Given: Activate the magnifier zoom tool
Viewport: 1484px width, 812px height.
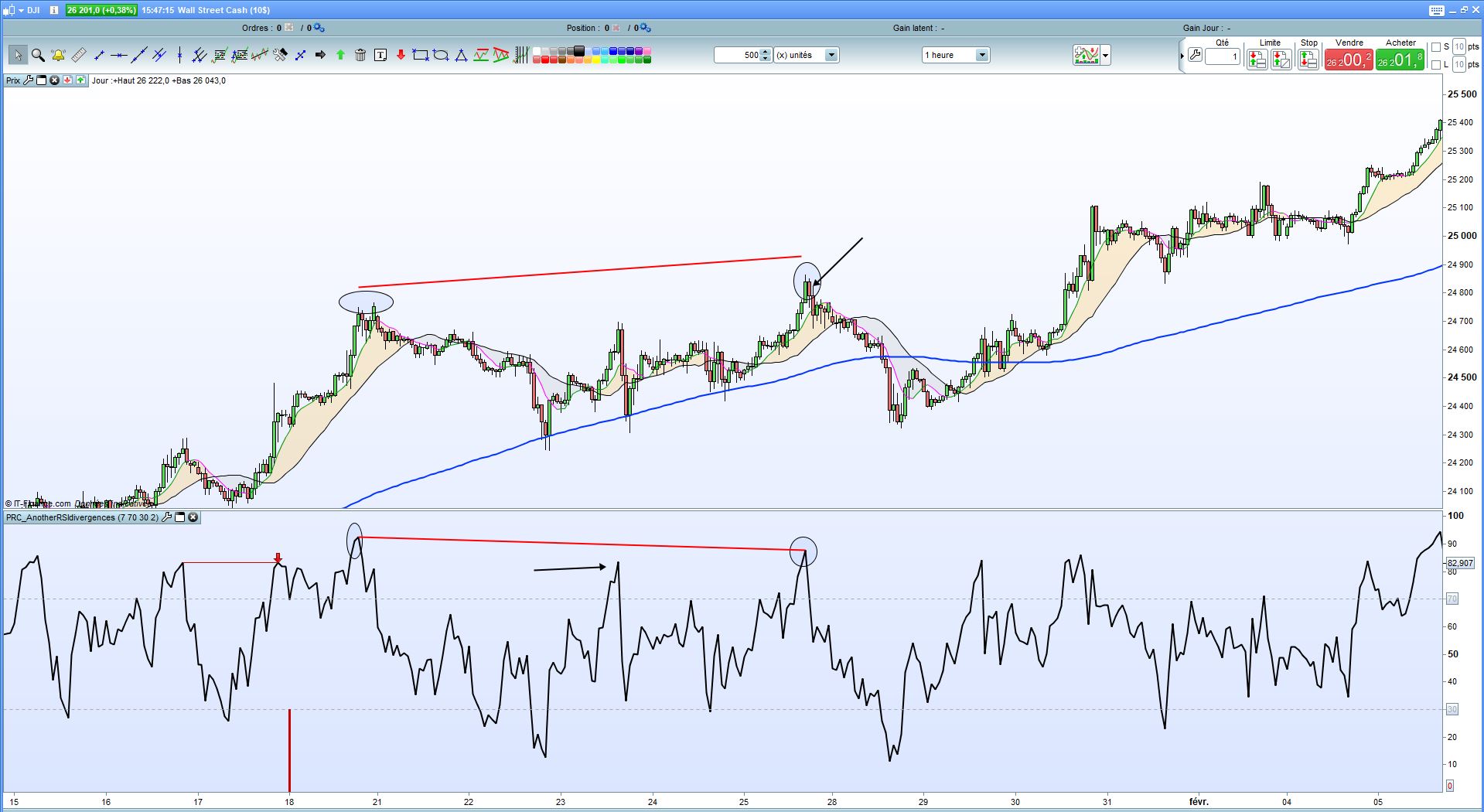Looking at the screenshot, I should [x=38, y=55].
